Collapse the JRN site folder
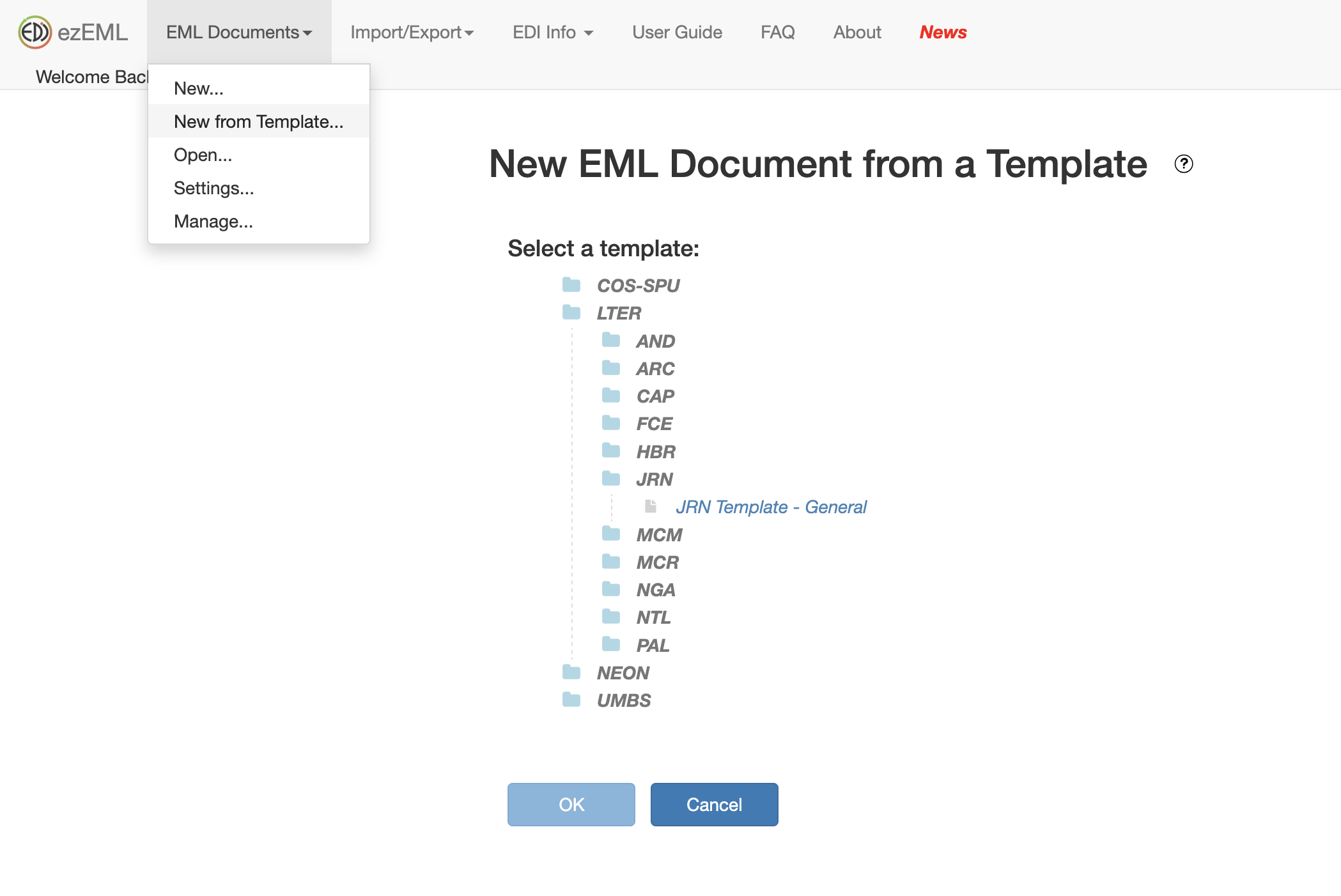 655,479
